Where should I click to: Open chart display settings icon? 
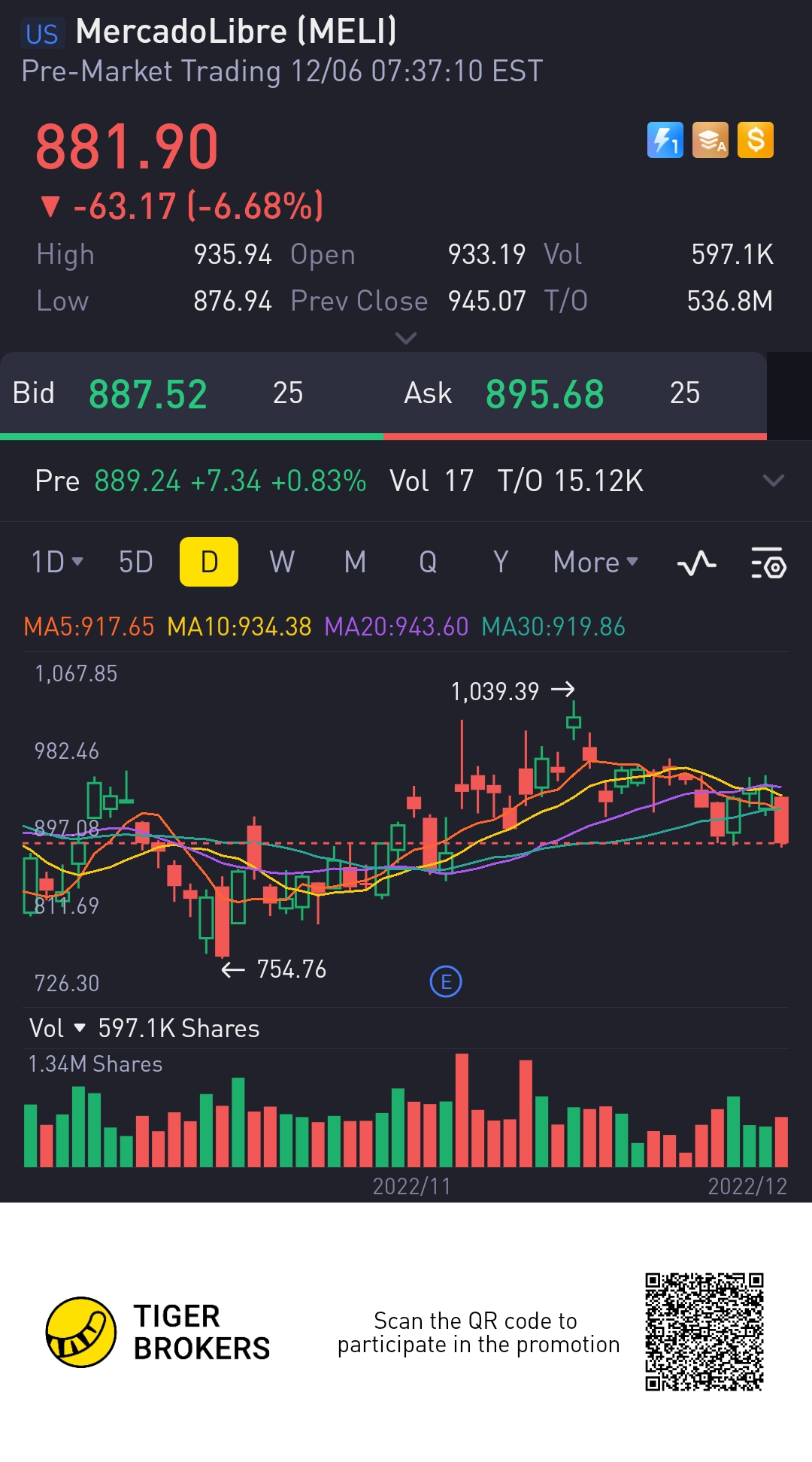768,563
